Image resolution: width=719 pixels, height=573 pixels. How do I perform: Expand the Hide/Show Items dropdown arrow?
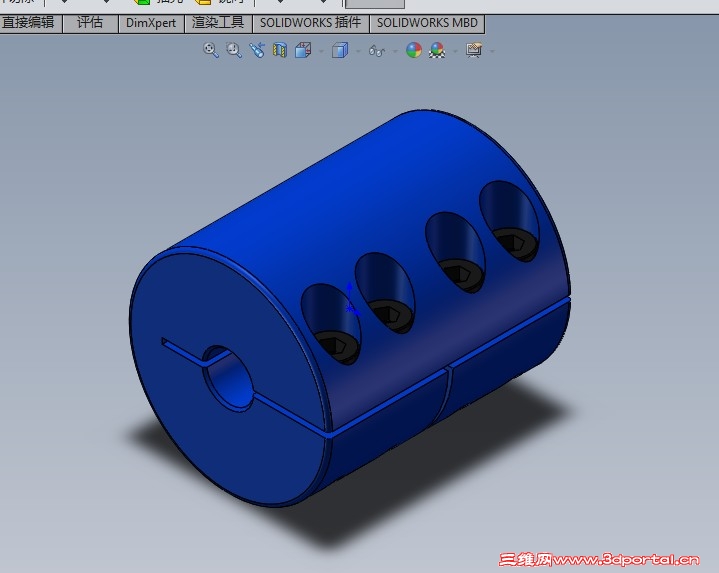pos(395,51)
